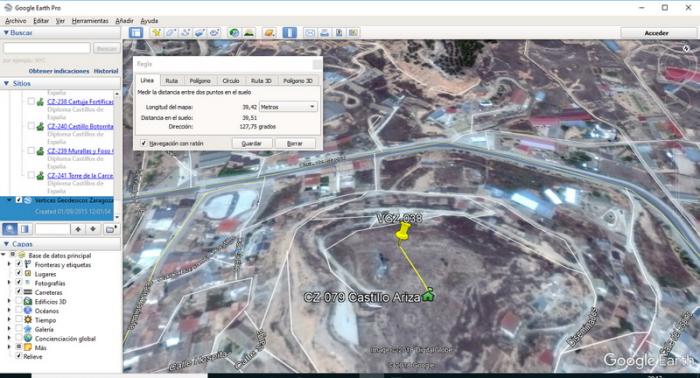Image resolution: width=700 pixels, height=378 pixels.
Task: Expand the Fronteras y etiquetas layer tree
Action: 9,264
